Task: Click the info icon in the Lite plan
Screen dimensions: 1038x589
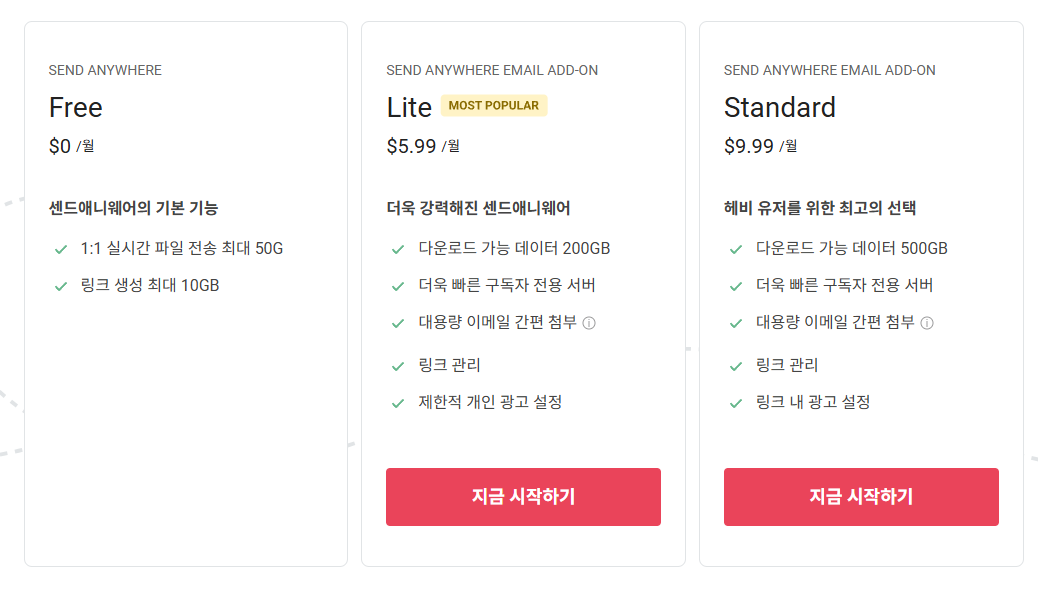Action: (x=589, y=323)
